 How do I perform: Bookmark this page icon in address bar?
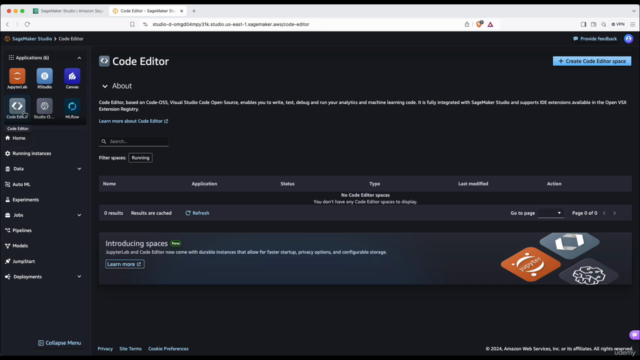[x=132, y=24]
